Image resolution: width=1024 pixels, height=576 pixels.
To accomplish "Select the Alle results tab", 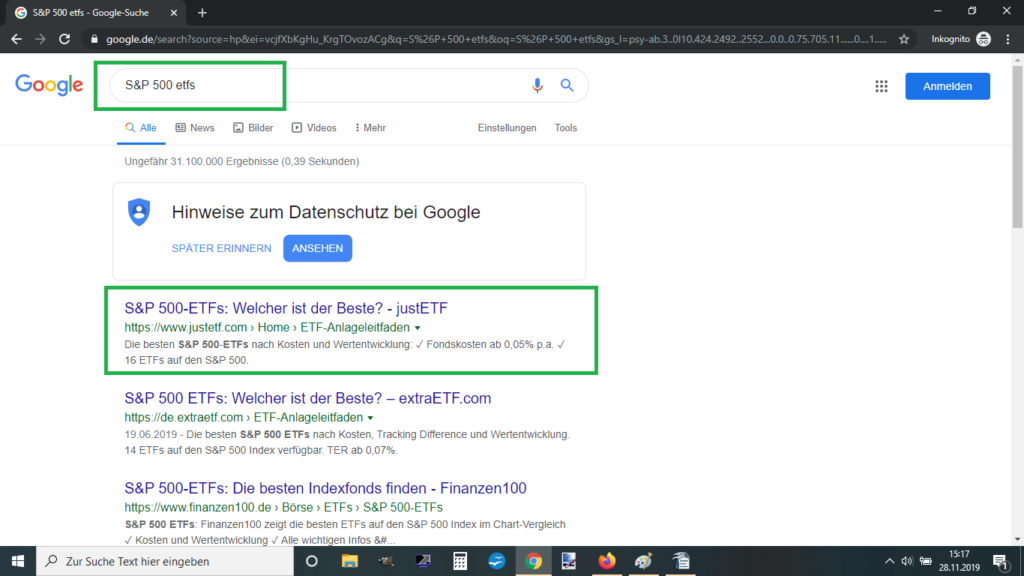I will pyautogui.click(x=141, y=128).
